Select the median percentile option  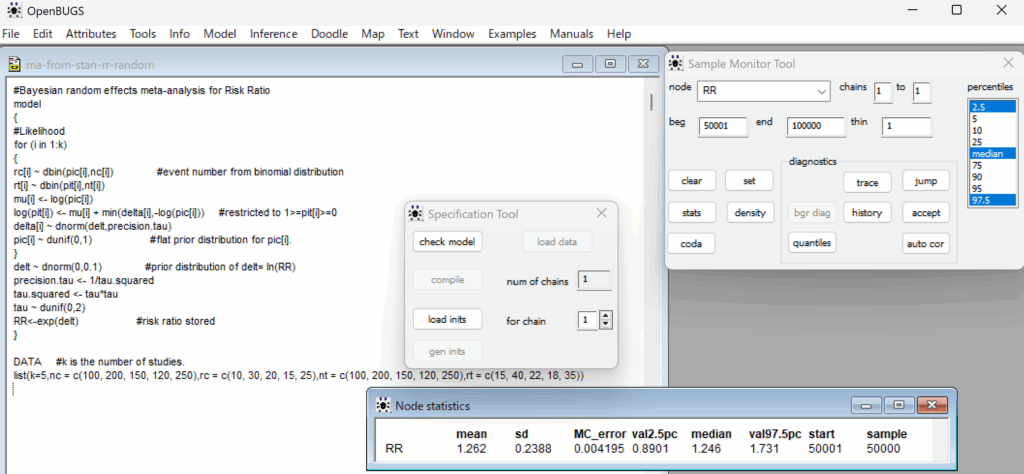992,153
